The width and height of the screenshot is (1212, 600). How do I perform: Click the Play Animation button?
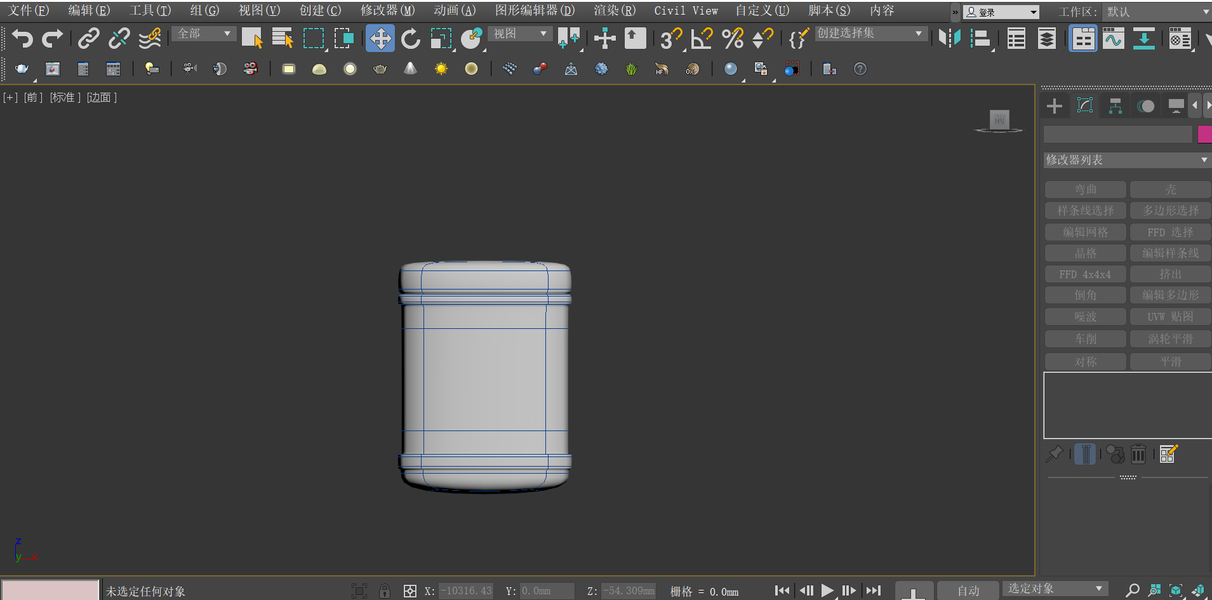828,591
